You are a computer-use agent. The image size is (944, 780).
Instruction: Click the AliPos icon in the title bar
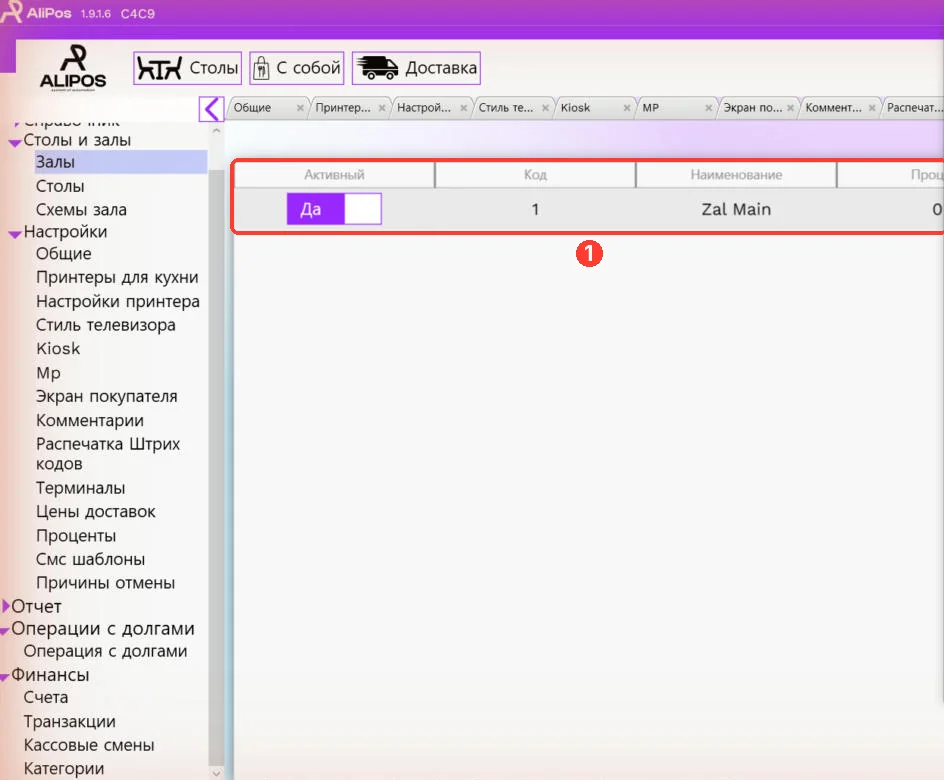pos(11,12)
